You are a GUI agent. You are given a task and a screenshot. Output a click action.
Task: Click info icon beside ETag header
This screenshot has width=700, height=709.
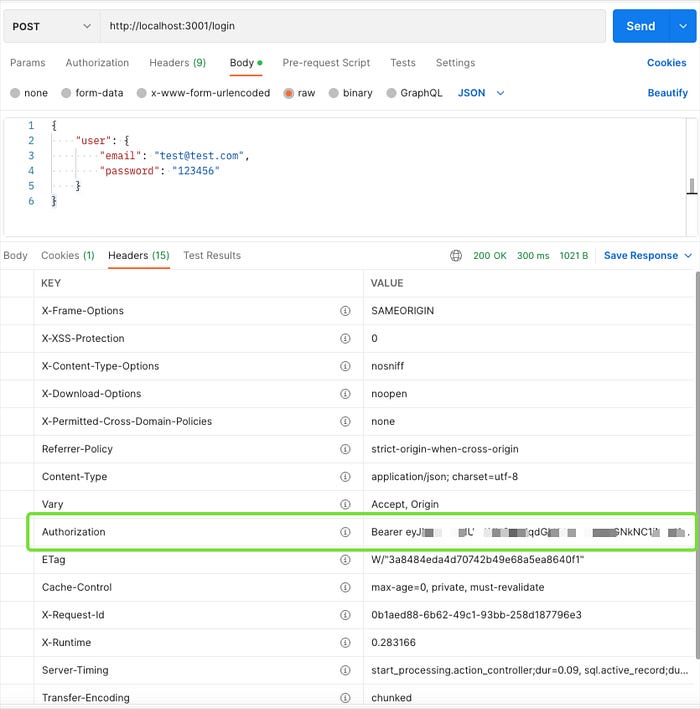[345, 560]
